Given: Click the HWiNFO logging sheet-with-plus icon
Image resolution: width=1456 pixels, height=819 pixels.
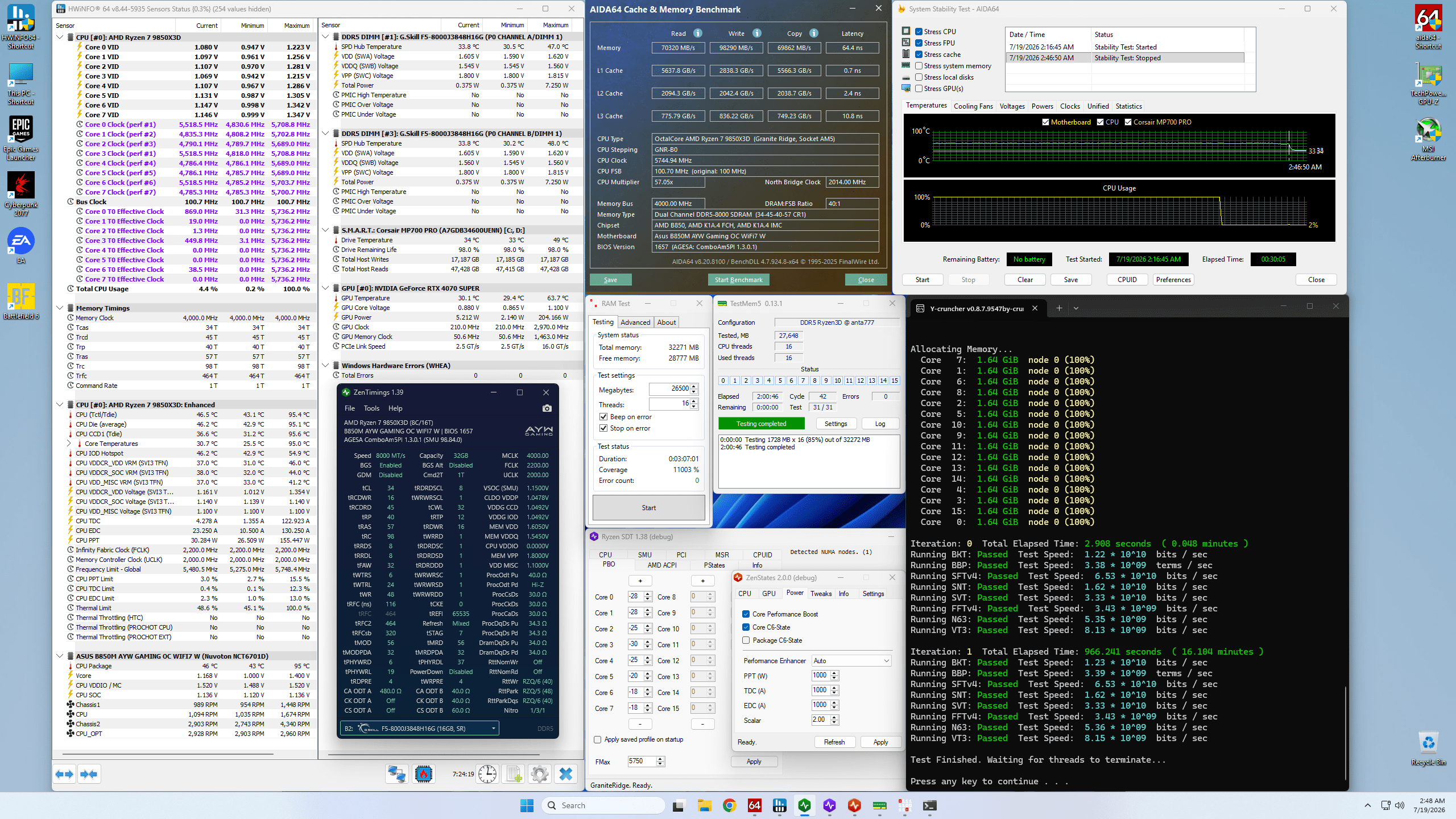Looking at the screenshot, I should point(514,774).
